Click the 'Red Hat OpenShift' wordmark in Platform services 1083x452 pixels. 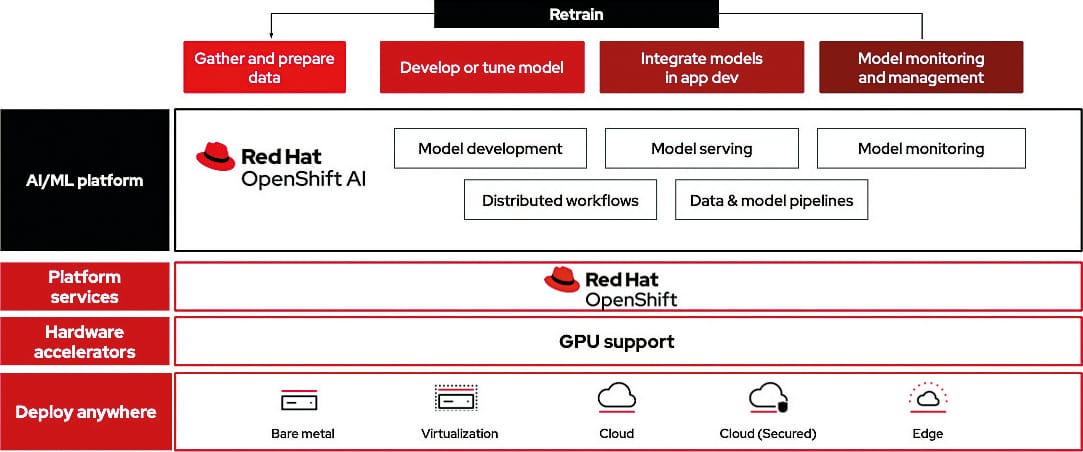pyautogui.click(x=631, y=290)
